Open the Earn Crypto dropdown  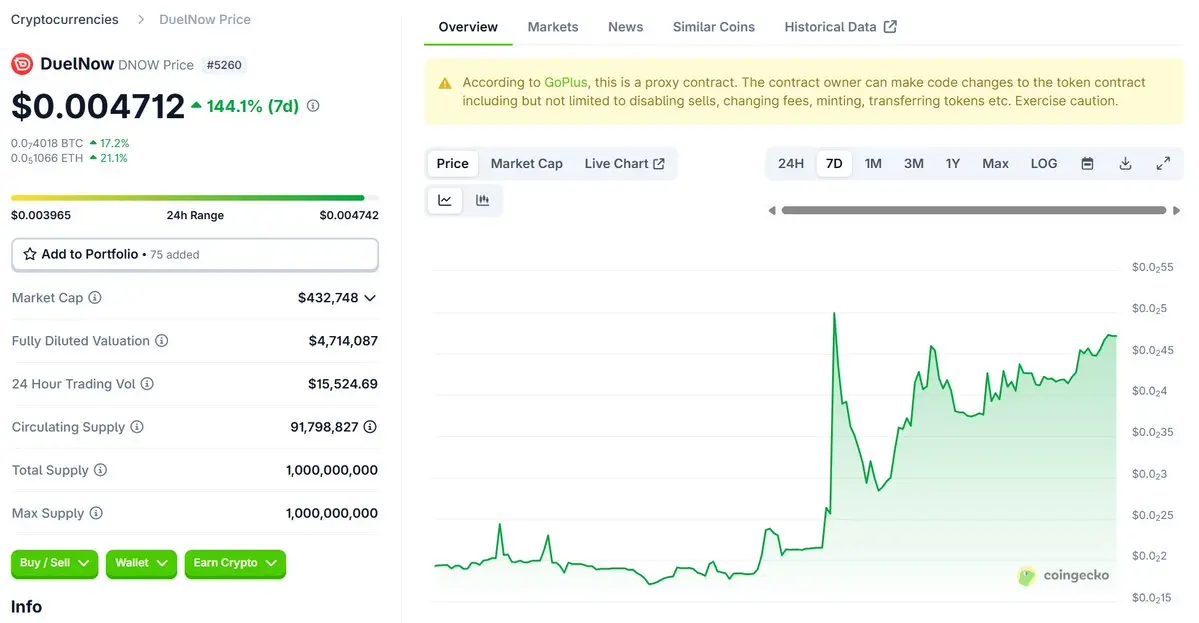235,563
